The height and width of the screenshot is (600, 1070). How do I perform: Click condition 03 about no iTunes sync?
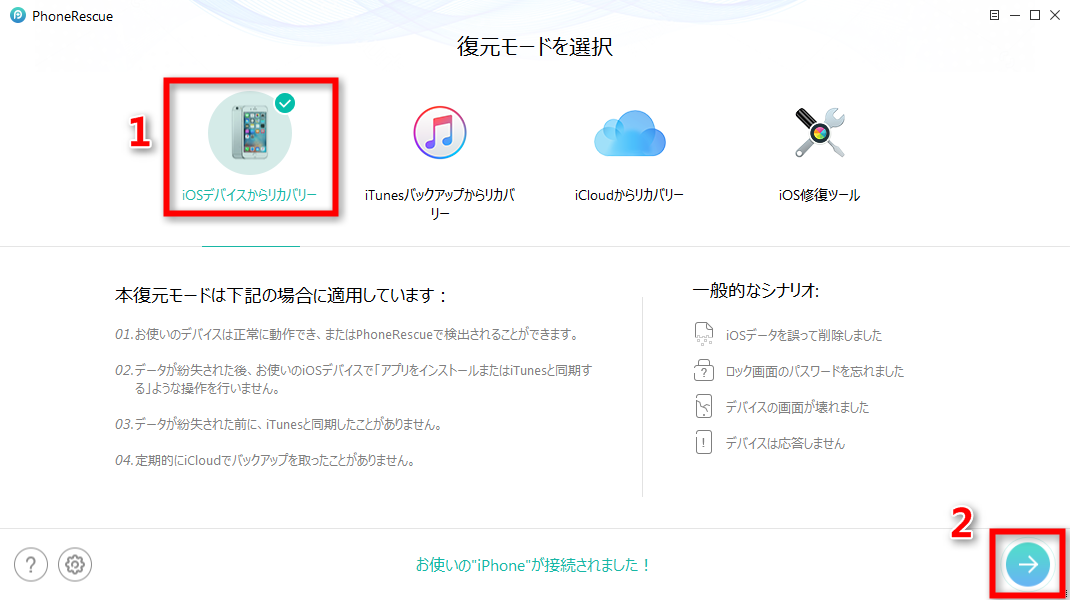pos(279,425)
